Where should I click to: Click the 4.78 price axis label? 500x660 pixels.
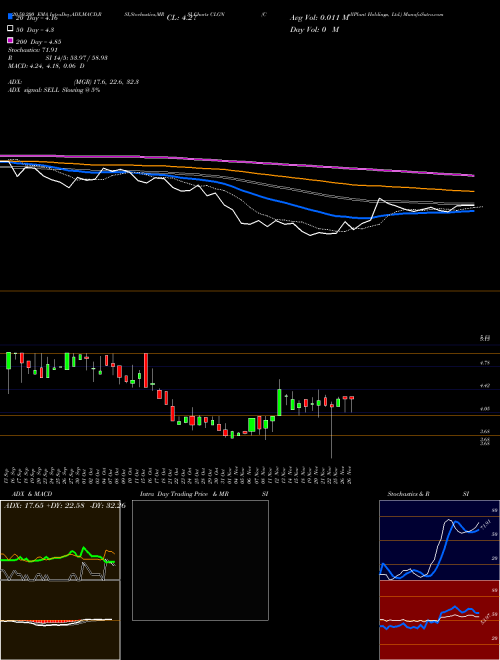pyautogui.click(x=485, y=362)
